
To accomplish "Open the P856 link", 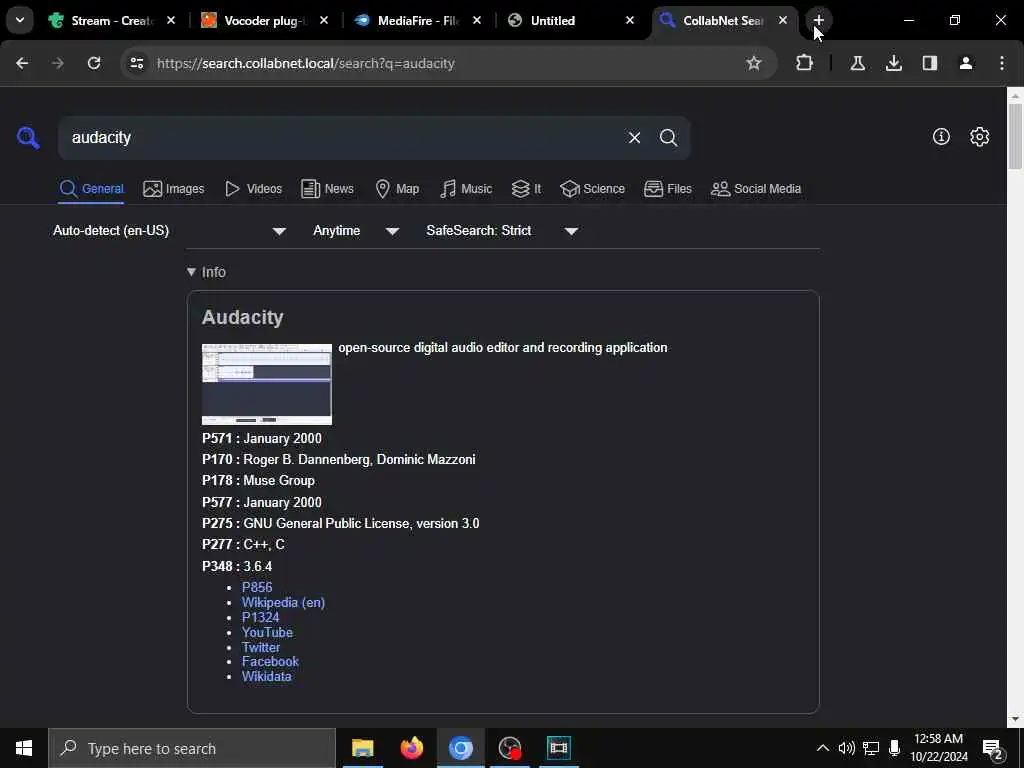I will (257, 587).
